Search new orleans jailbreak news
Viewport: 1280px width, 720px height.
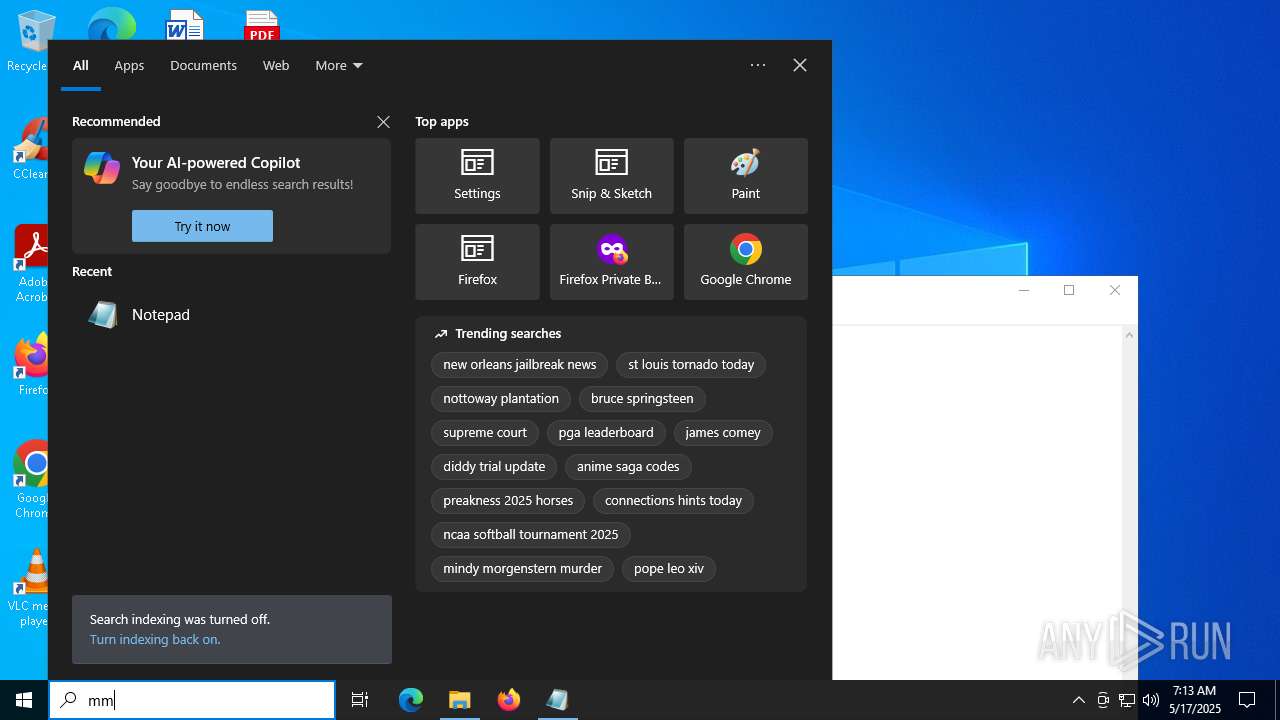(x=519, y=365)
